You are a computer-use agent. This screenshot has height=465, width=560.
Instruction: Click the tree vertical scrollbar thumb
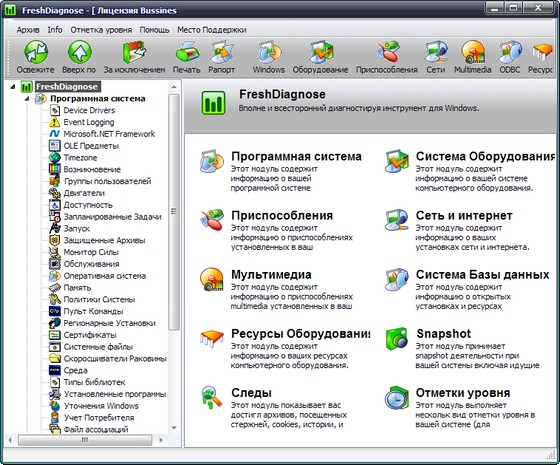(174, 212)
